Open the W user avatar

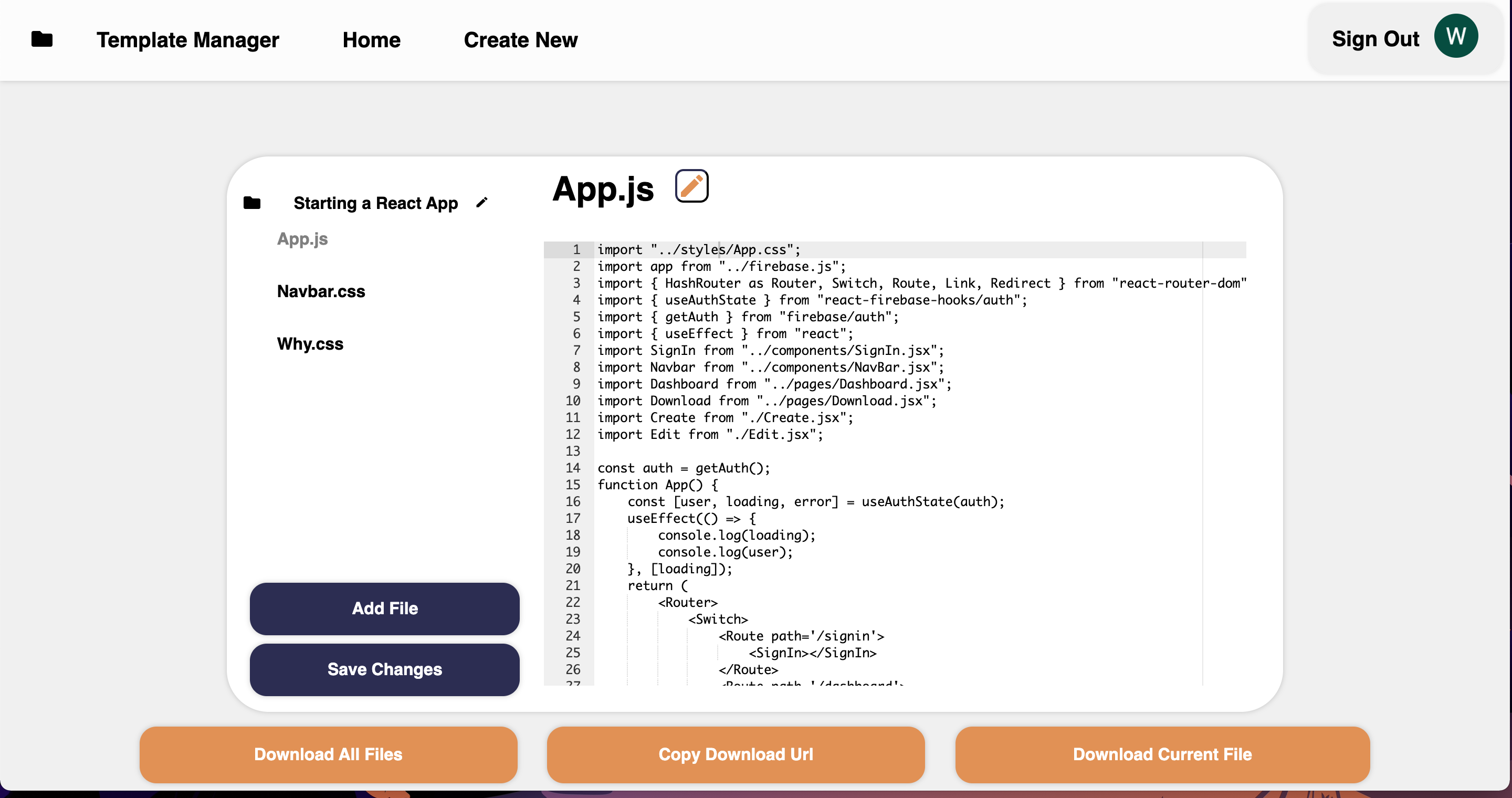tap(1456, 36)
